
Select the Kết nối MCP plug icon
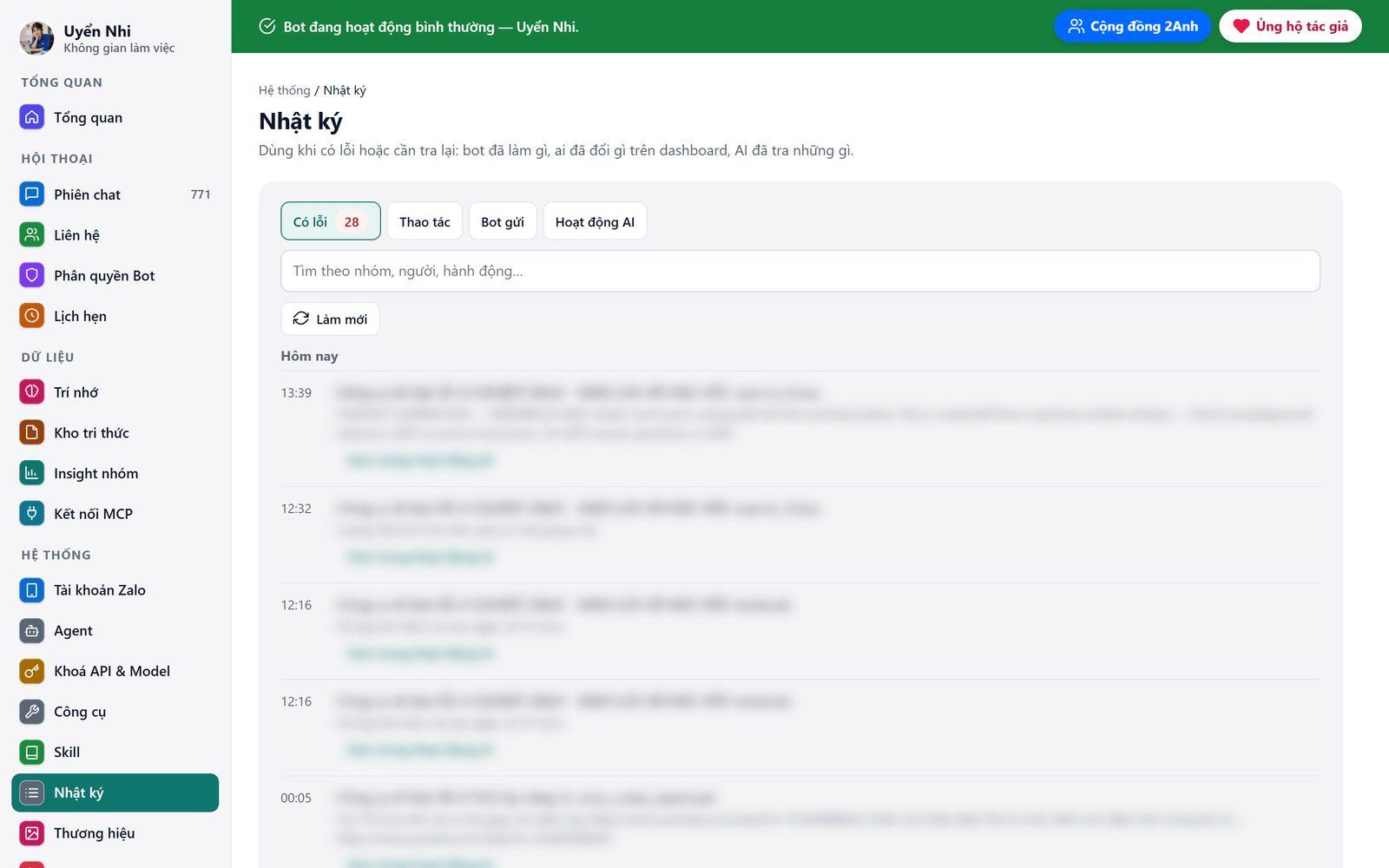pos(32,514)
